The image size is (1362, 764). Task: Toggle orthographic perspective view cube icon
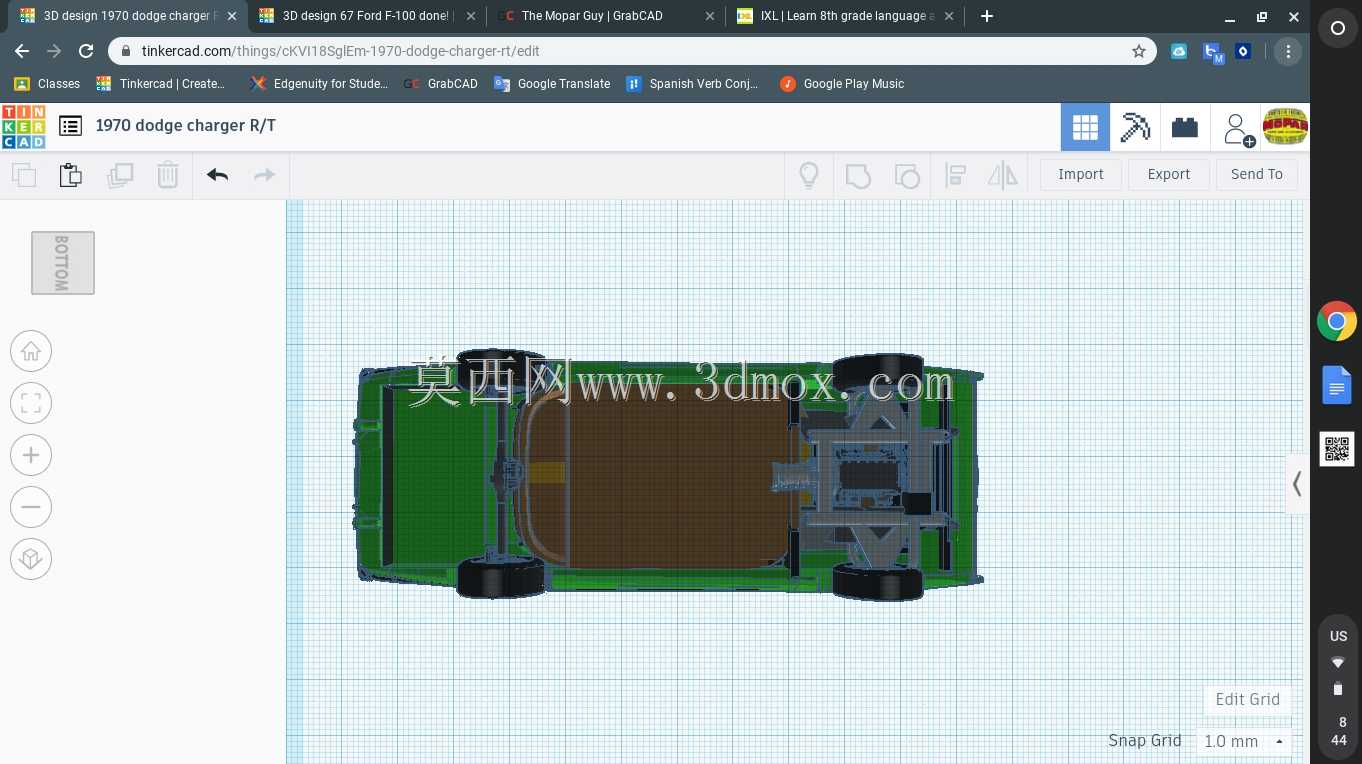(31, 559)
